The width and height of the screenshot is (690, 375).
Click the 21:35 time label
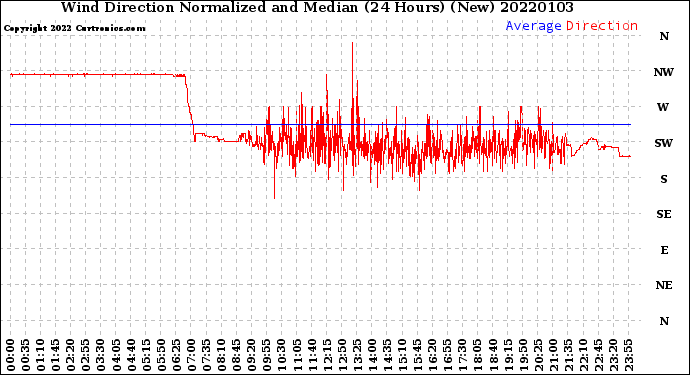click(x=567, y=355)
